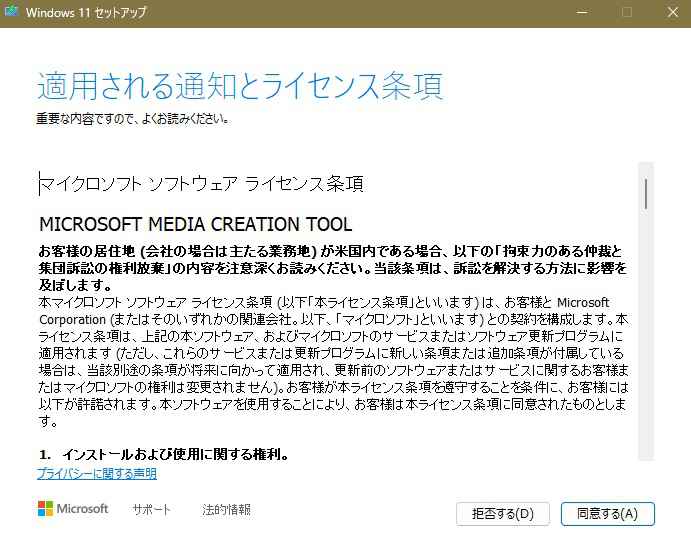Click the license text scrollbar thumb
This screenshot has width=691, height=545.
pos(646,193)
